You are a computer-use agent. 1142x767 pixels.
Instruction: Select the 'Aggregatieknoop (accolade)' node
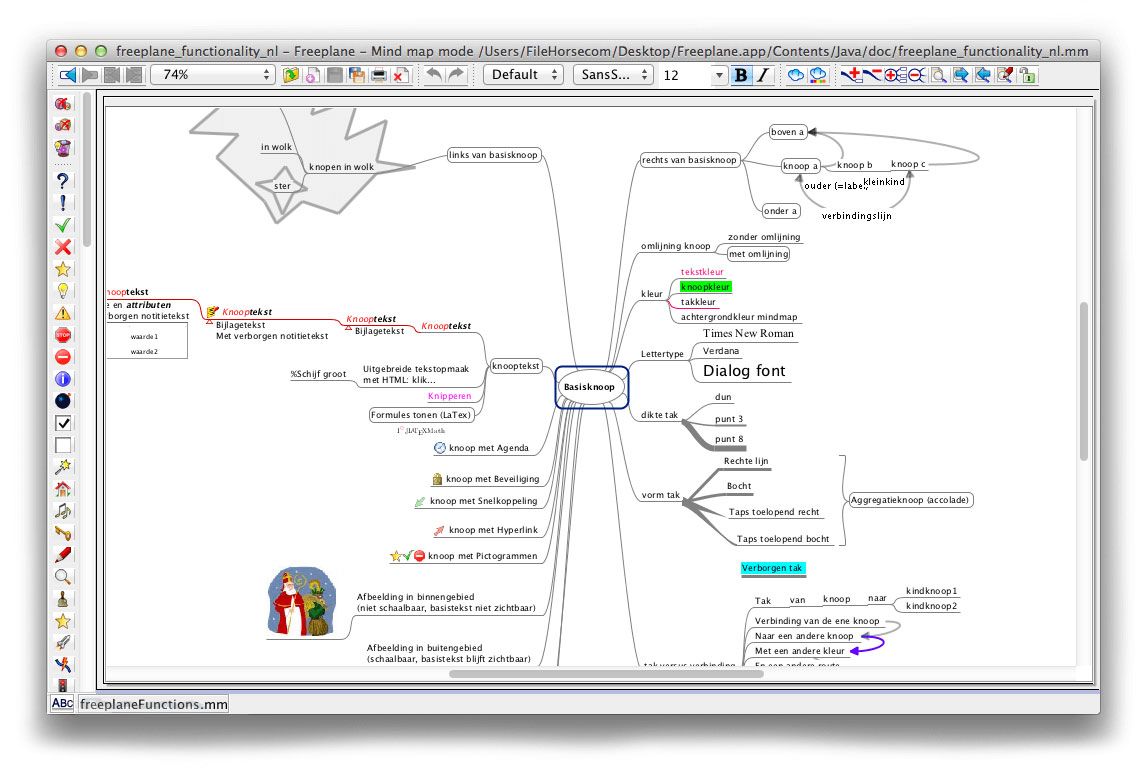[910, 500]
